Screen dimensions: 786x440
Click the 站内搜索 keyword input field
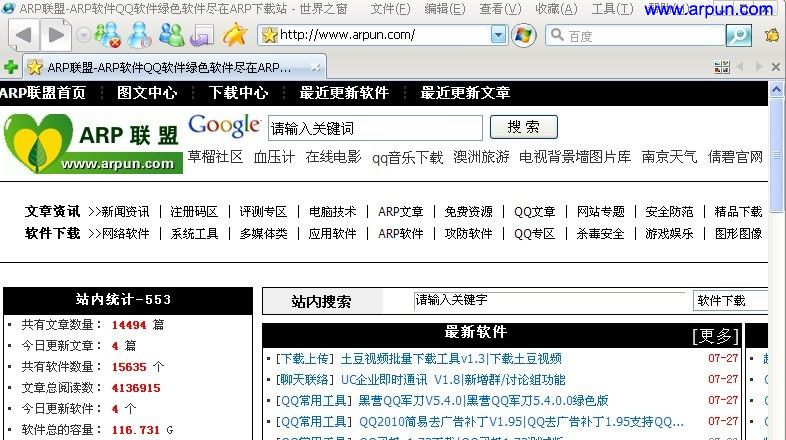click(548, 300)
